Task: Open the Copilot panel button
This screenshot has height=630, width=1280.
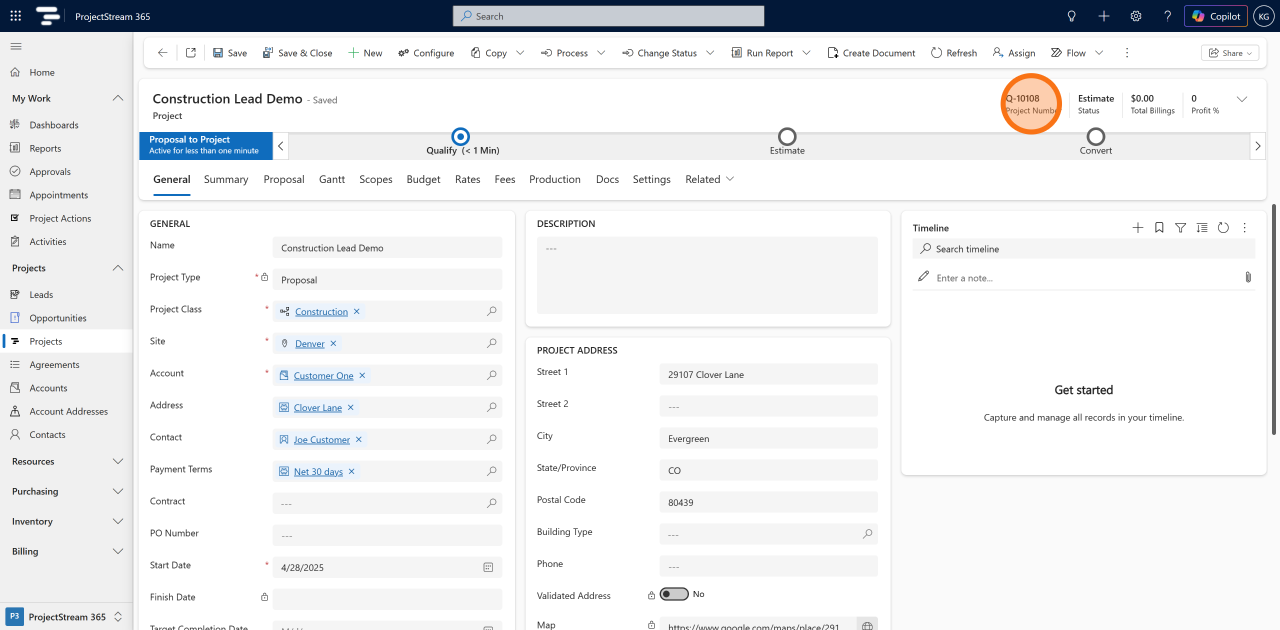Action: [1215, 16]
